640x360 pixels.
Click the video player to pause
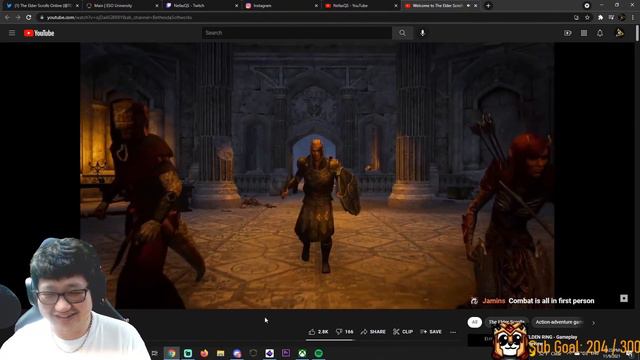(317, 176)
